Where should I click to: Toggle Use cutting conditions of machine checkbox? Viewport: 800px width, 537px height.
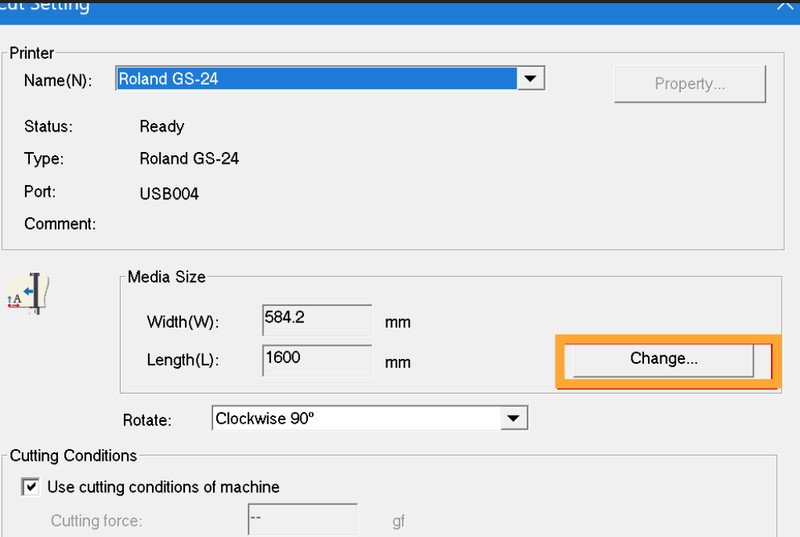pos(31,487)
